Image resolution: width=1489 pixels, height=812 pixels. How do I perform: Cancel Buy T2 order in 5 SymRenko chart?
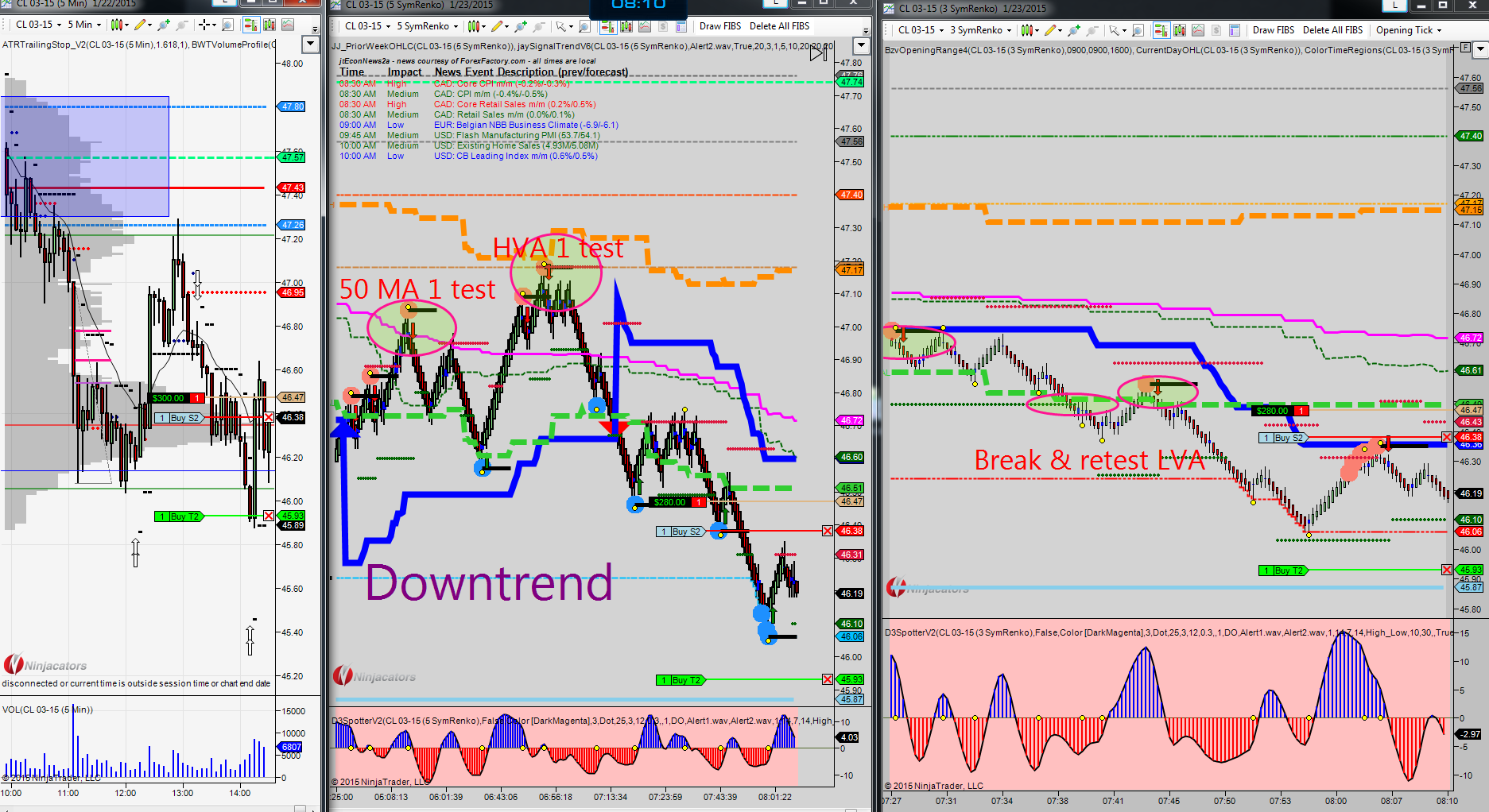(x=828, y=679)
